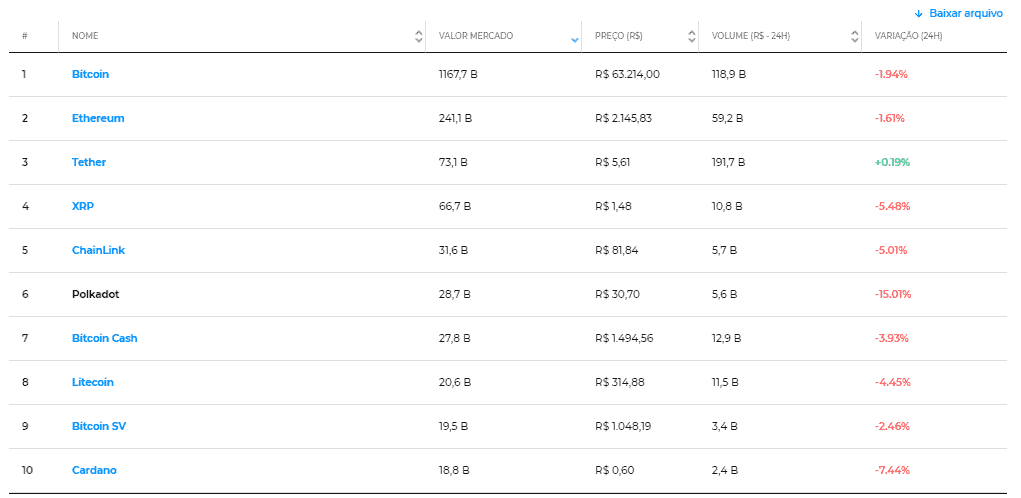
Task: Open the Ethereum link
Action: coord(98,118)
